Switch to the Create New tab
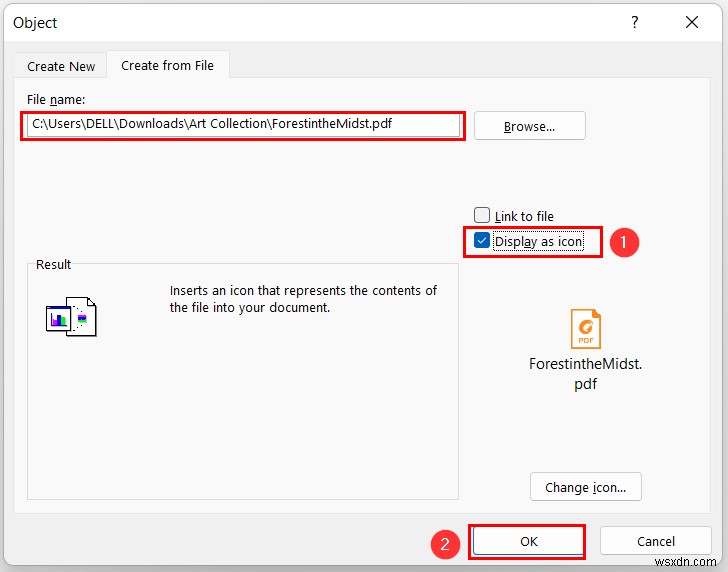 click(x=61, y=66)
